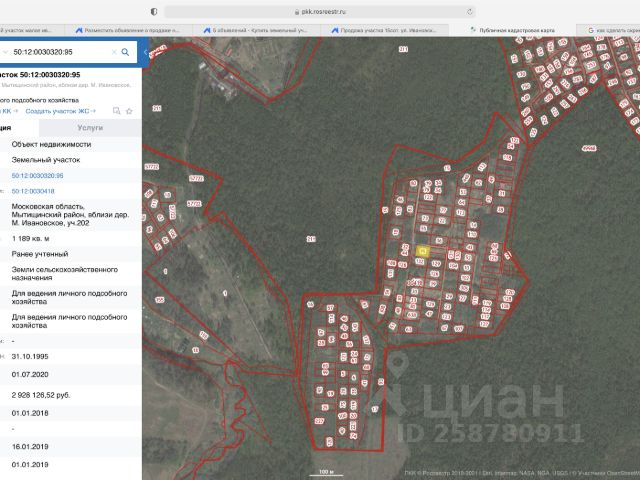Click the status value 'Ранее учтенный'
This screenshot has width=640, height=480.
[40, 254]
